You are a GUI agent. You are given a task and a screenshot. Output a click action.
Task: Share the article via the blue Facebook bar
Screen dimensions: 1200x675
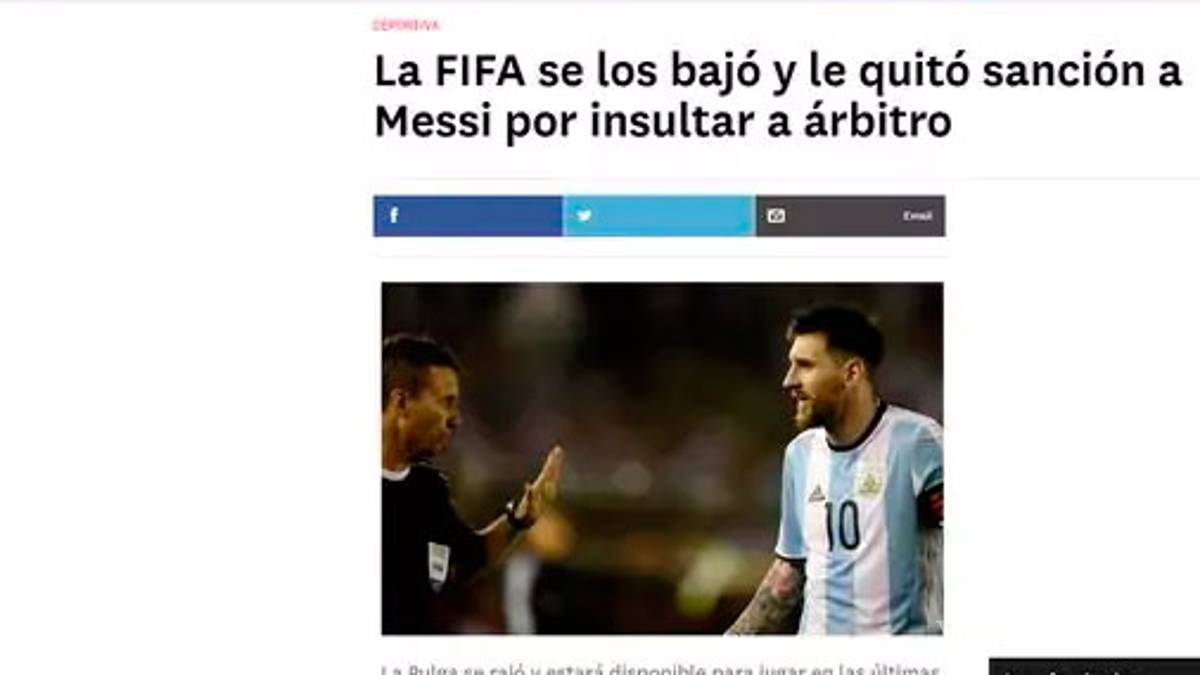[468, 216]
